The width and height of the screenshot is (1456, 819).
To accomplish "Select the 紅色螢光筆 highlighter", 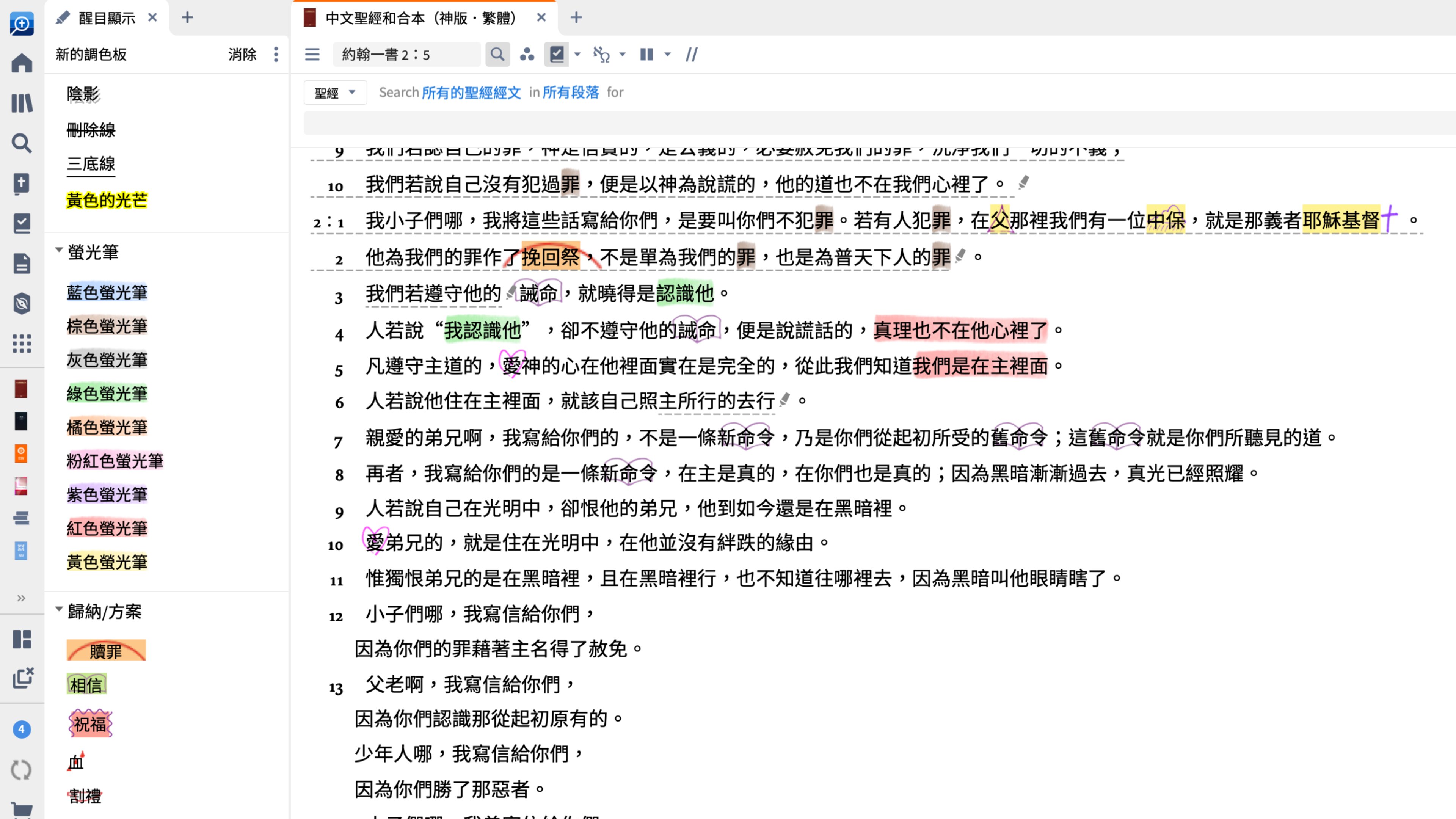I will [x=107, y=529].
